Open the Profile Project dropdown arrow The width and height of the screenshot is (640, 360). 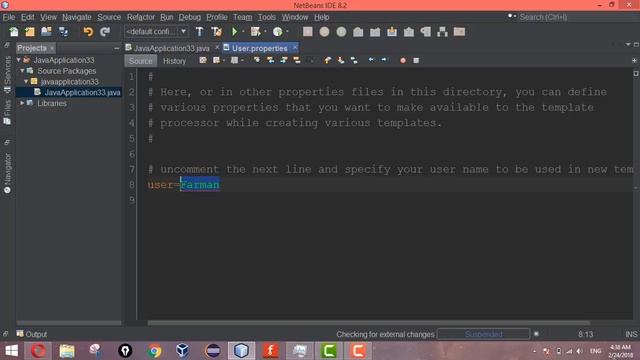coord(287,32)
